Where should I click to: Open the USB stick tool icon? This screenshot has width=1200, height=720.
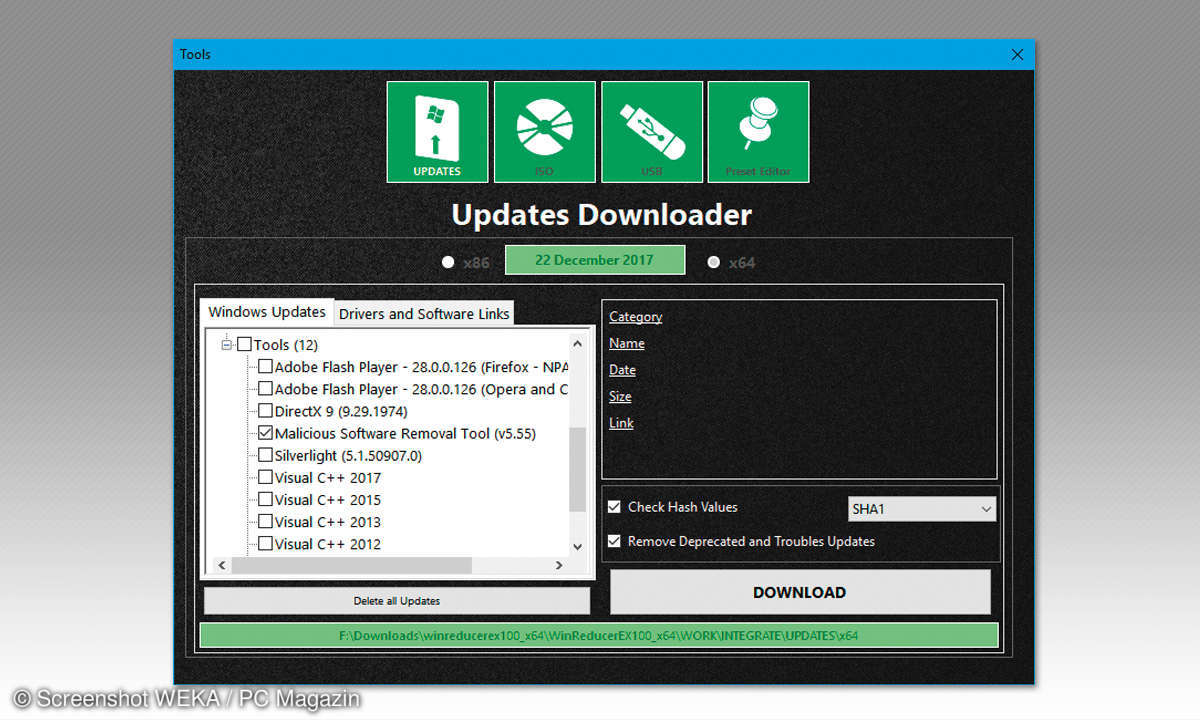tap(651, 132)
